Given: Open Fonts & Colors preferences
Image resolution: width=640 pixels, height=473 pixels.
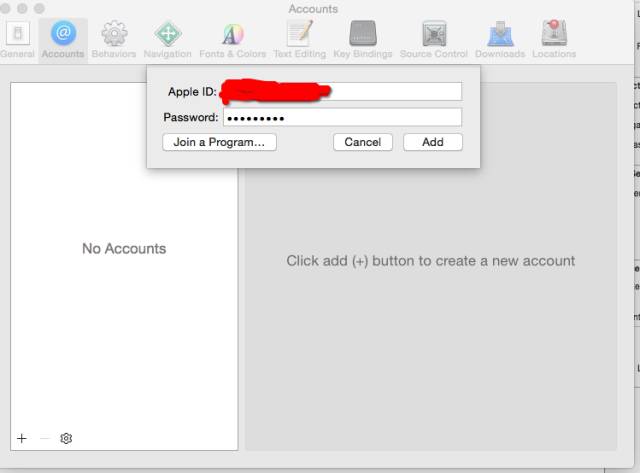Looking at the screenshot, I should tap(233, 34).
